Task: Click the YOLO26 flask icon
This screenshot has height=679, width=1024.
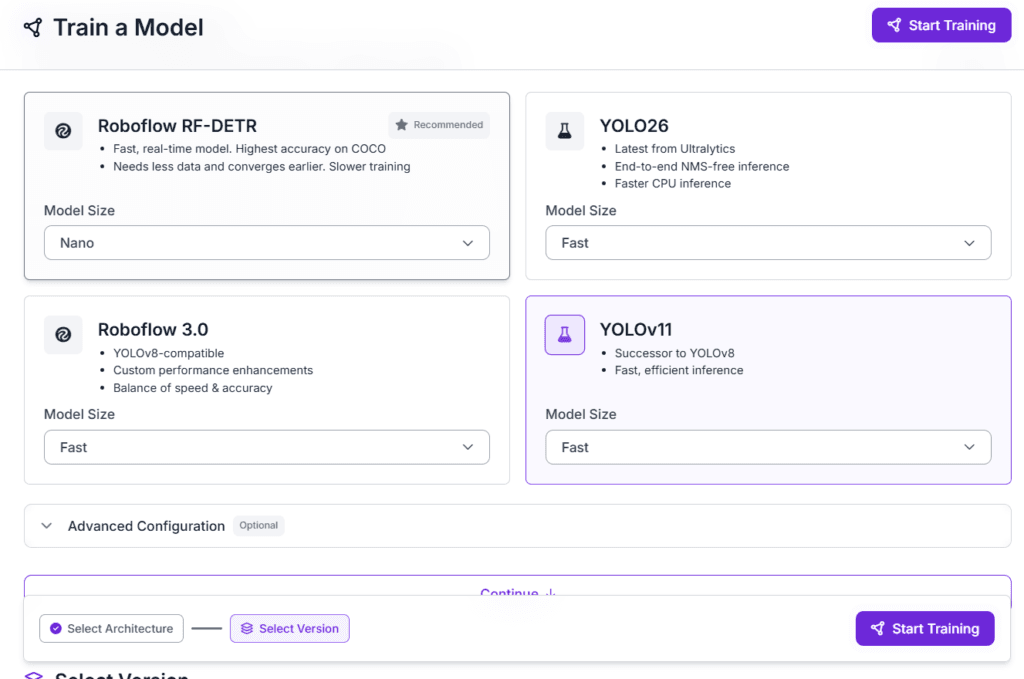Action: [x=564, y=131]
